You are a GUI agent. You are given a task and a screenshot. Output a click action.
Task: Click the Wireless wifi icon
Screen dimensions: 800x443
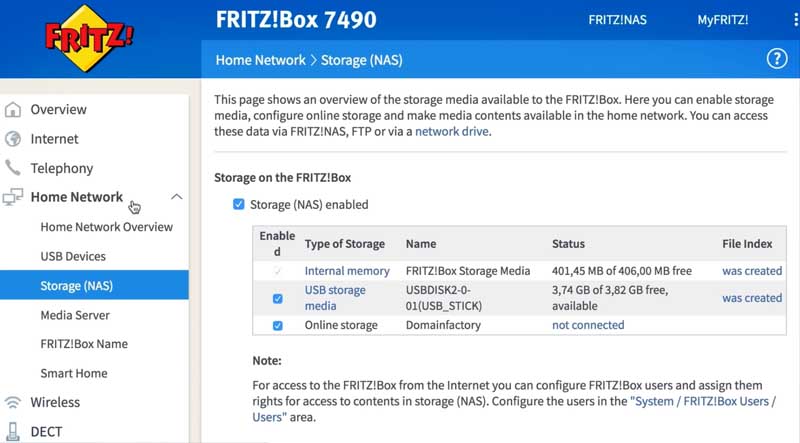[13, 402]
